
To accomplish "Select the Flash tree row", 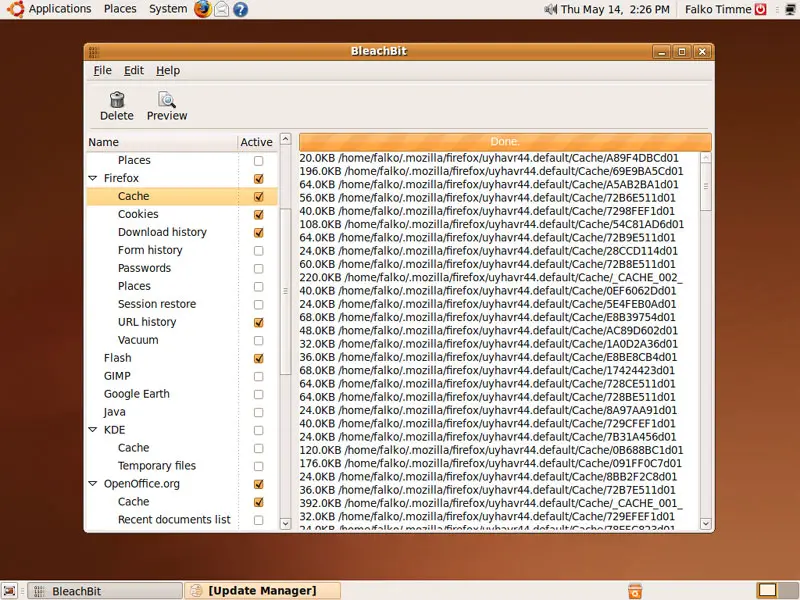I will 182,358.
